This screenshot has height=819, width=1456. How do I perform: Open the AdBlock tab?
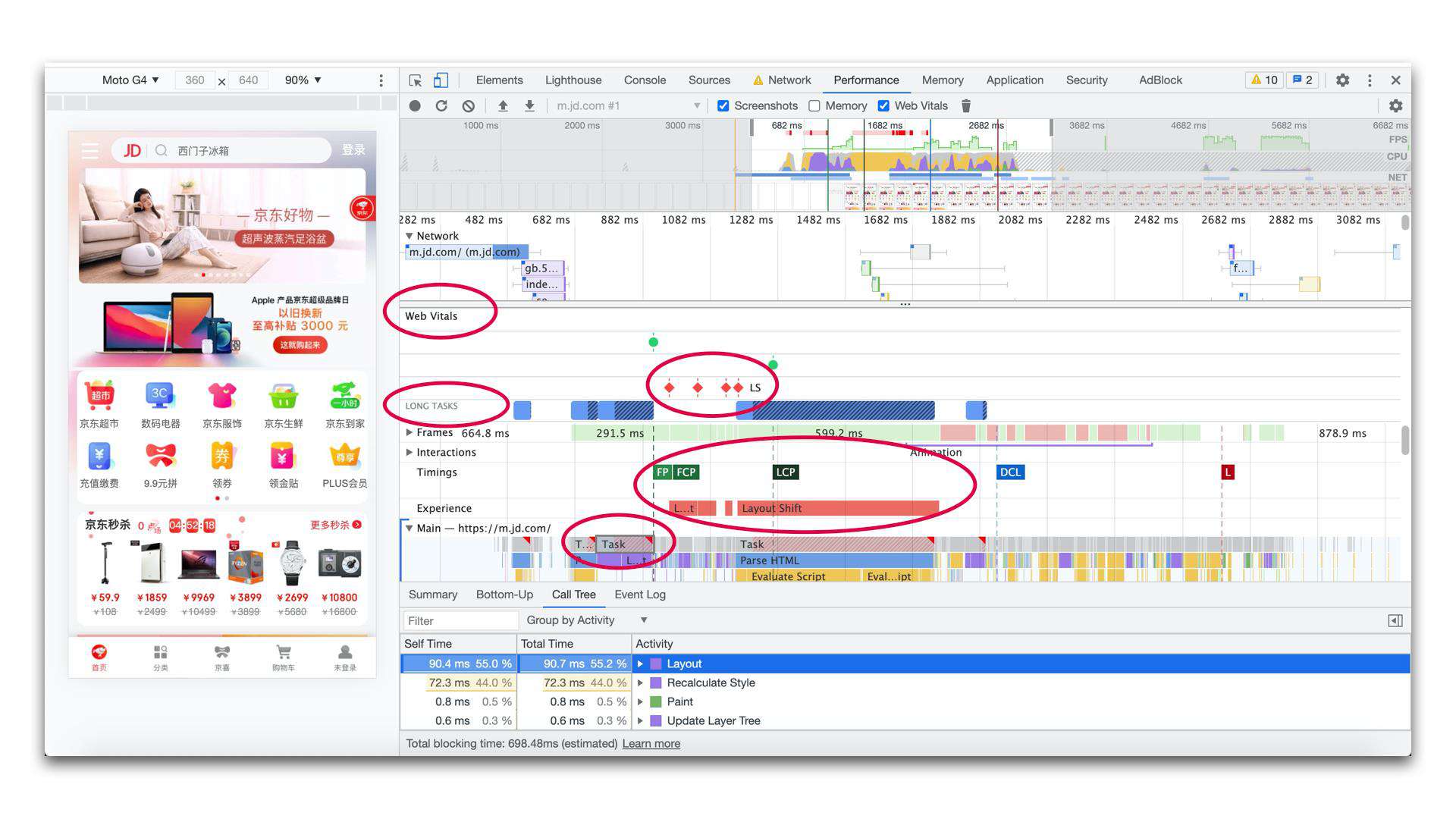[1160, 80]
